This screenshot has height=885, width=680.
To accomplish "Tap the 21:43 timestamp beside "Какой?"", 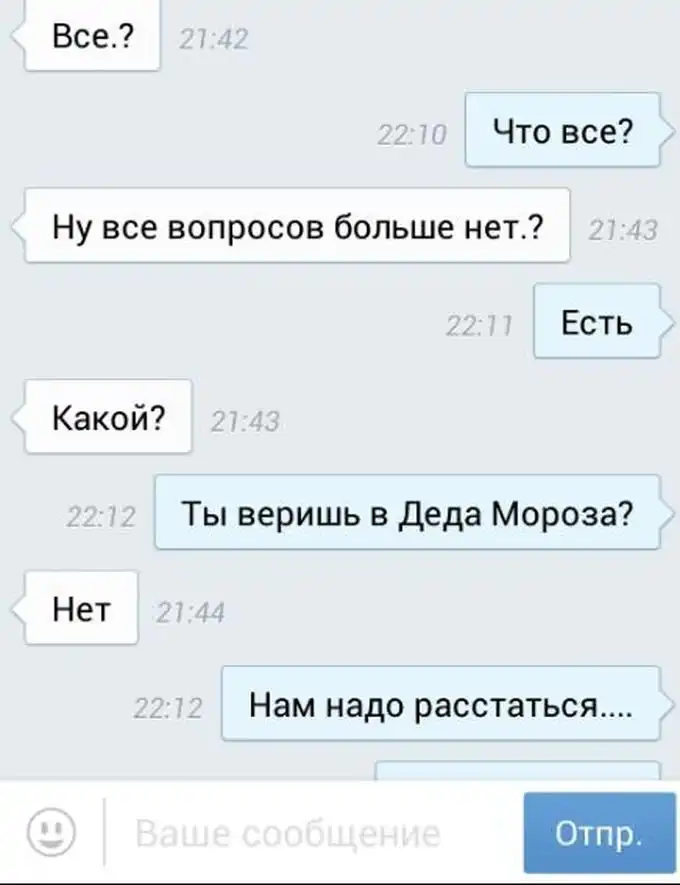I will [245, 421].
